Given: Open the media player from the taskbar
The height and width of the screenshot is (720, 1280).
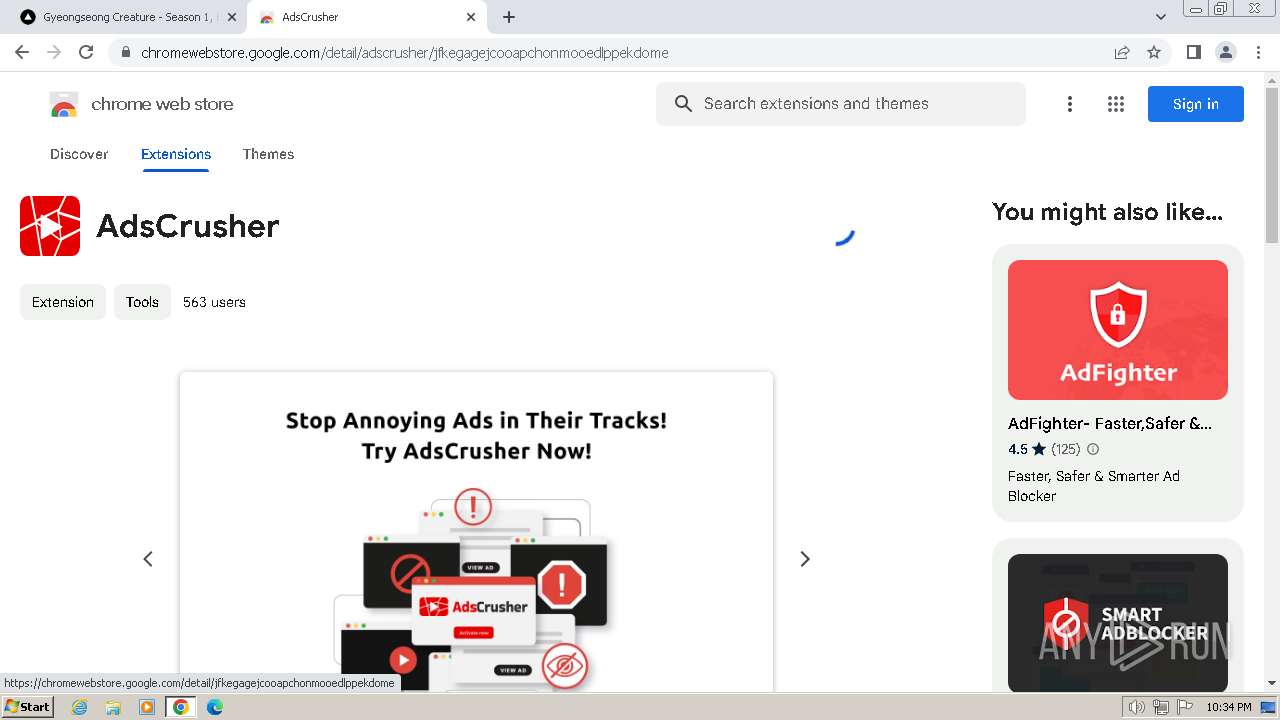Looking at the screenshot, I should (x=147, y=707).
